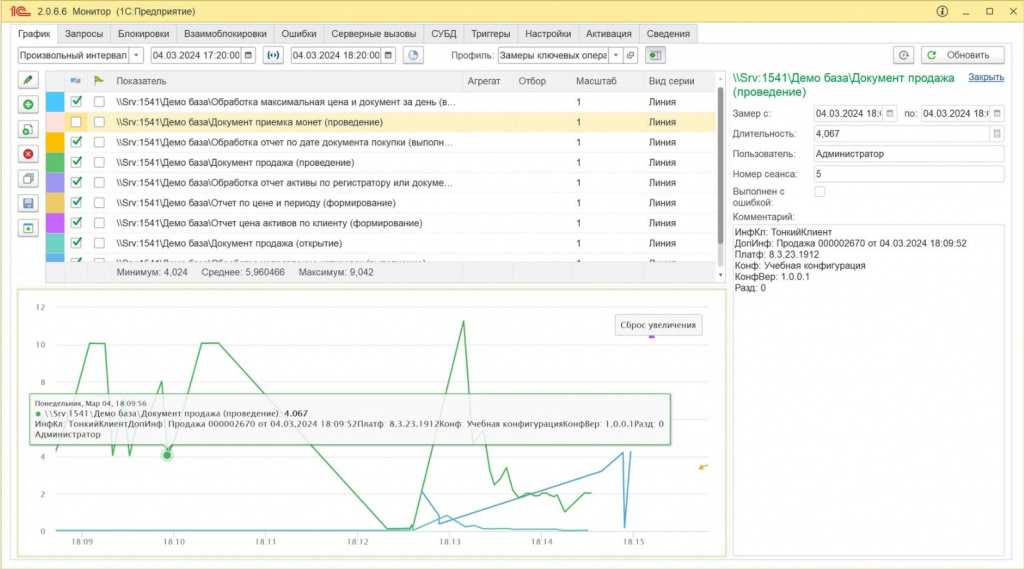The height and width of the screenshot is (569, 1024).
Task: Toggle the side panel icon next to profile
Action: click(x=655, y=56)
